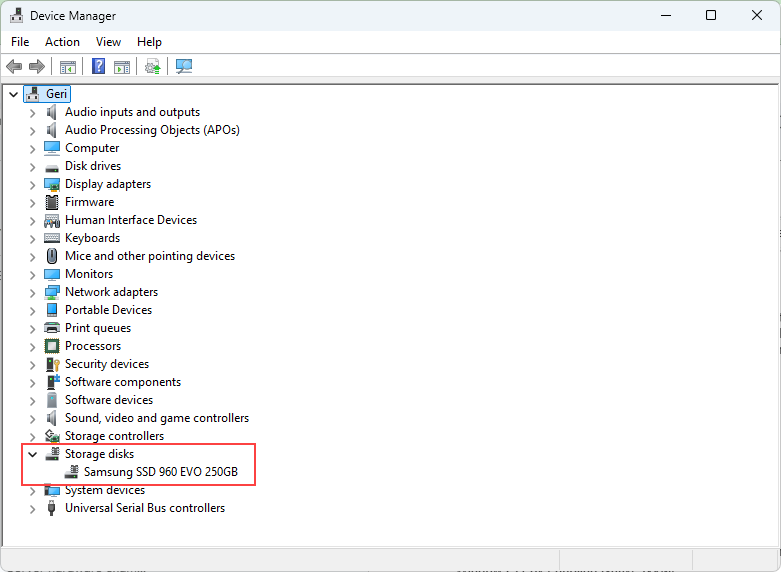The height and width of the screenshot is (572, 781).
Task: Collapse the Storage disks category
Action: (32, 454)
